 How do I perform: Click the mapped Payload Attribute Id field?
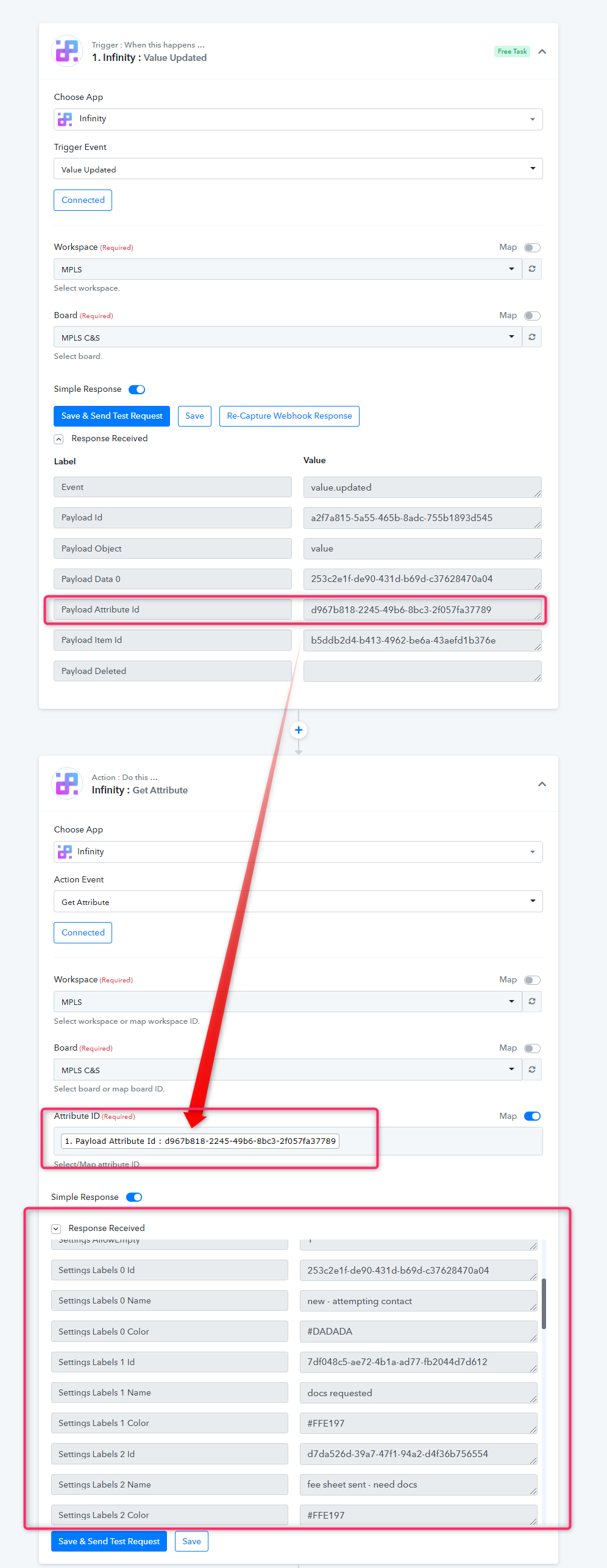click(201, 1141)
